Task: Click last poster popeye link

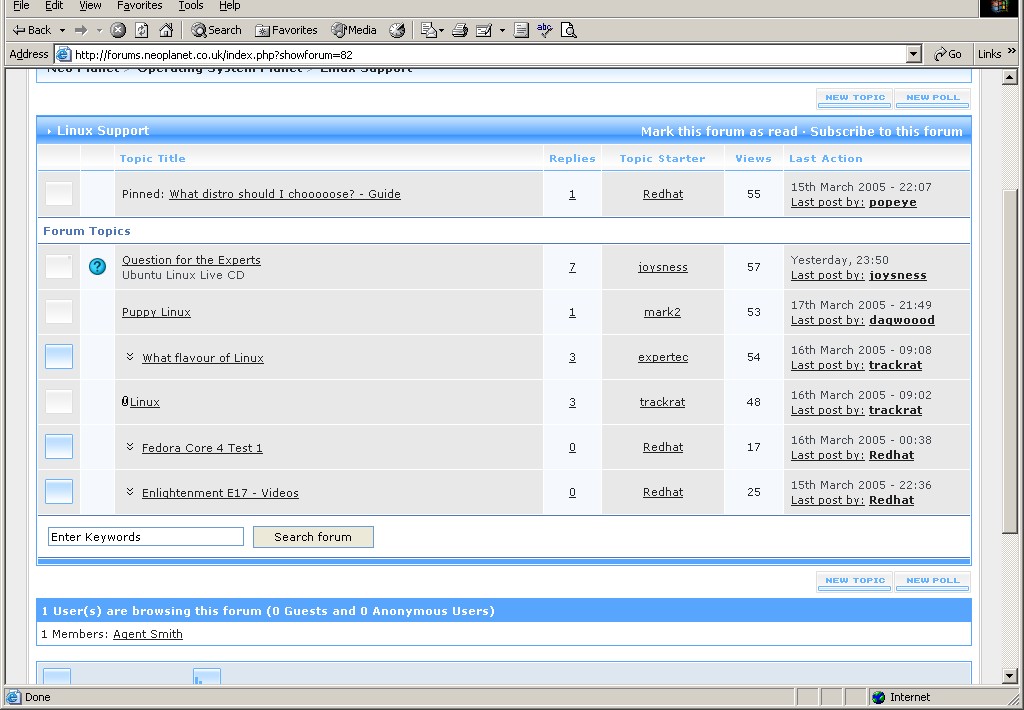Action: (x=893, y=202)
